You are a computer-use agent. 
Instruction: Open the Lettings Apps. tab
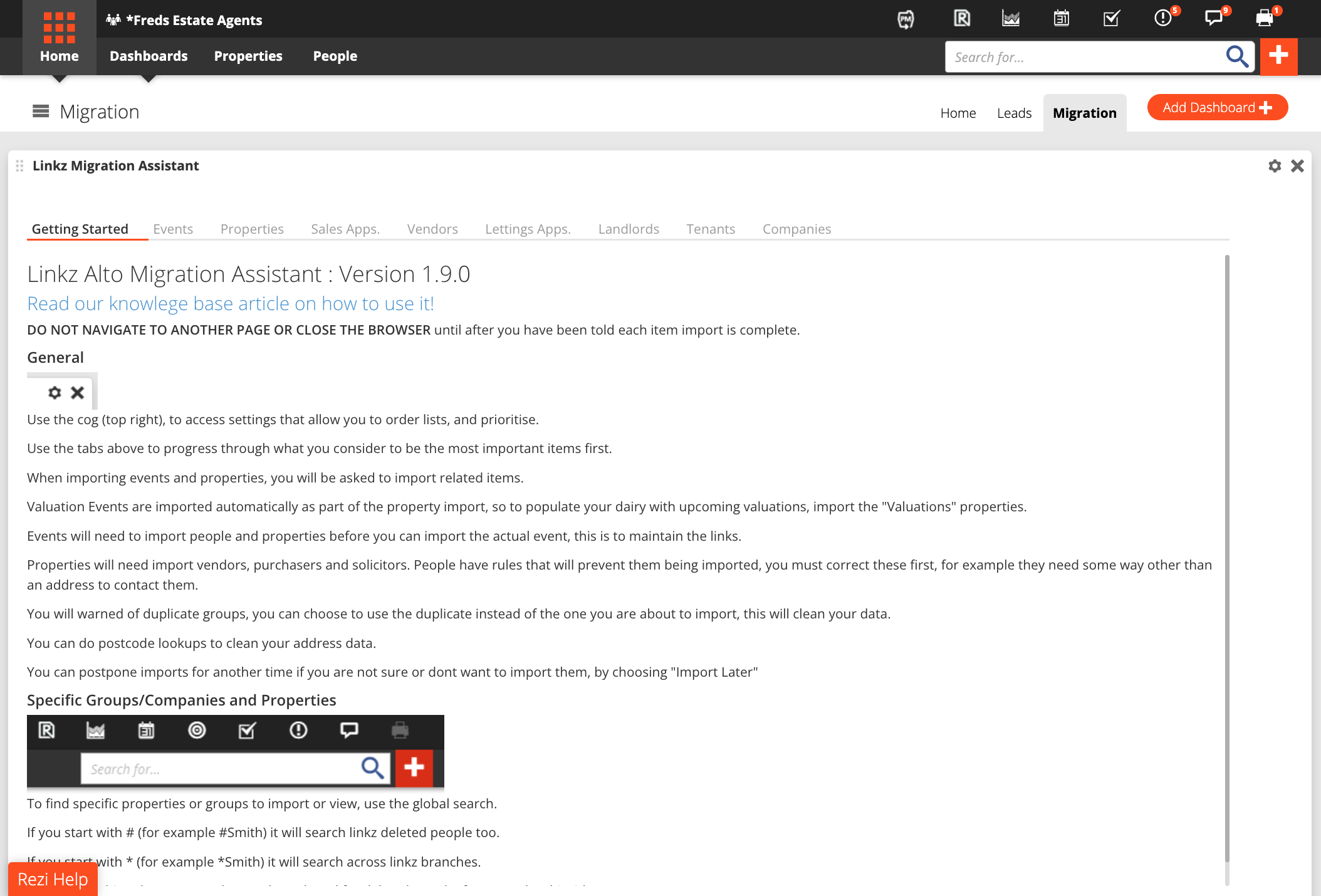[x=528, y=229]
